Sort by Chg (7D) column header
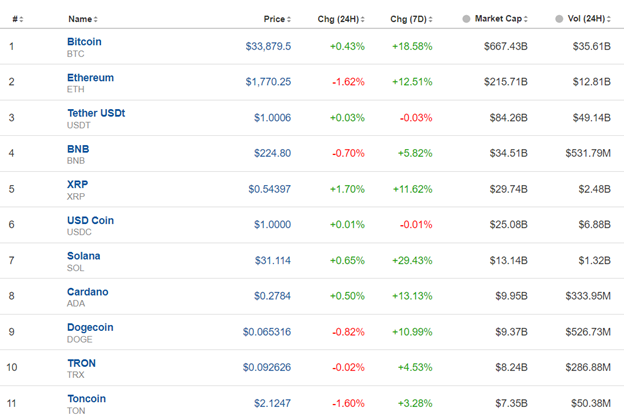Viewport: 624px width, 415px height. (x=411, y=19)
